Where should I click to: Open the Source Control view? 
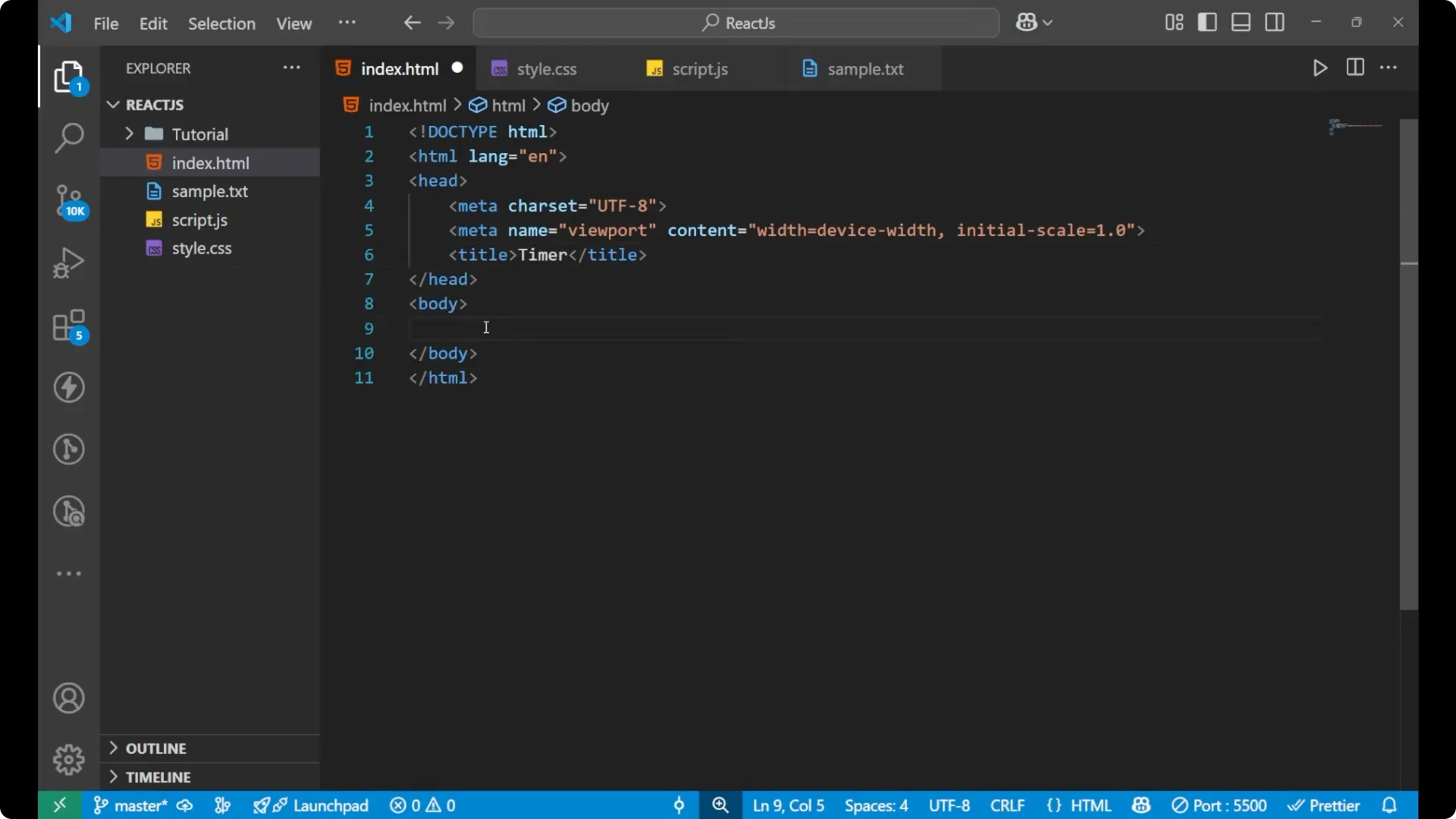coord(68,202)
